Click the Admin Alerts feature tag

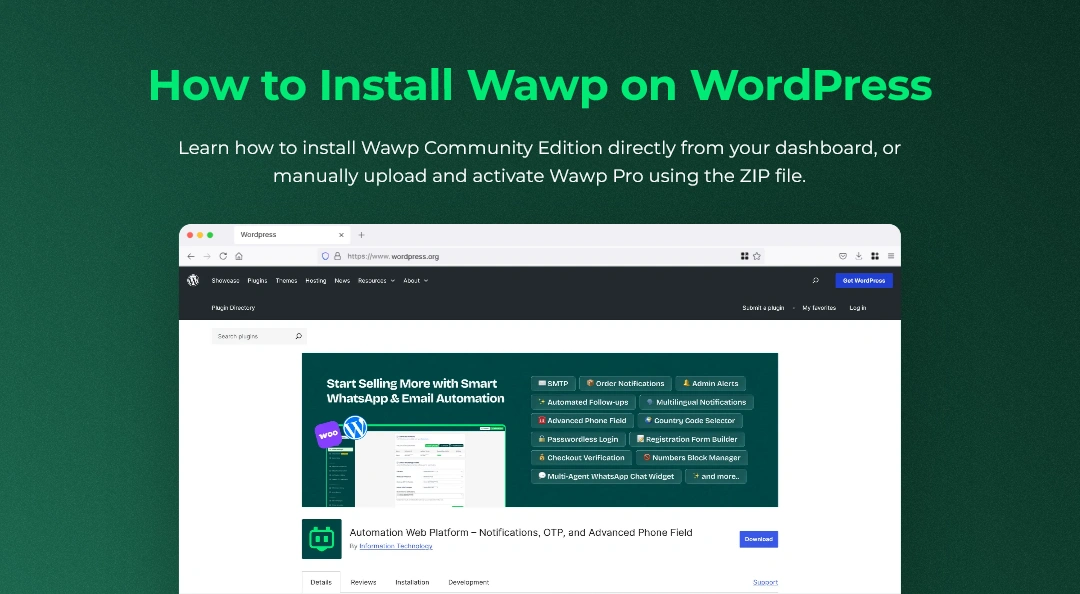click(710, 383)
